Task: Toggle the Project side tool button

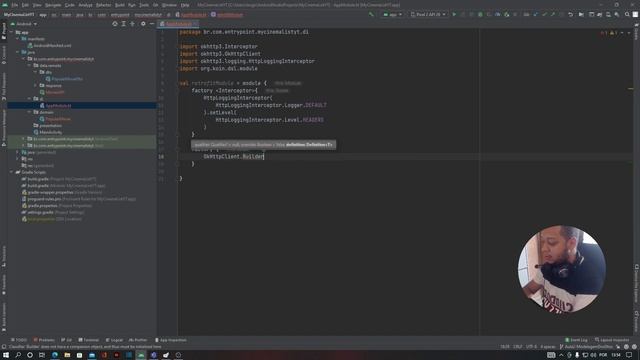Action: (x=4, y=31)
